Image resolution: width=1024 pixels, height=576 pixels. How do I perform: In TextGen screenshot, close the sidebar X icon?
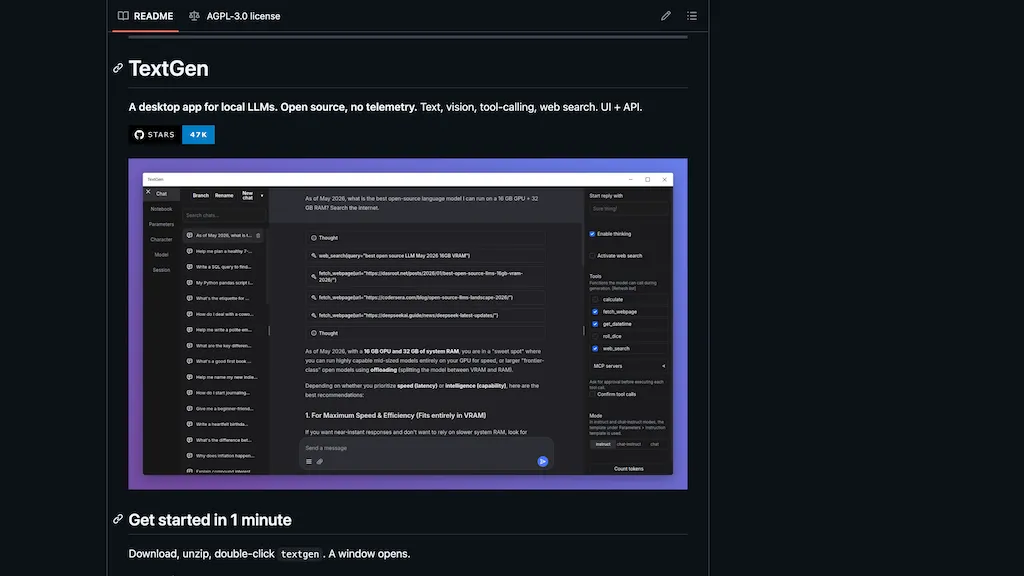pos(148,192)
